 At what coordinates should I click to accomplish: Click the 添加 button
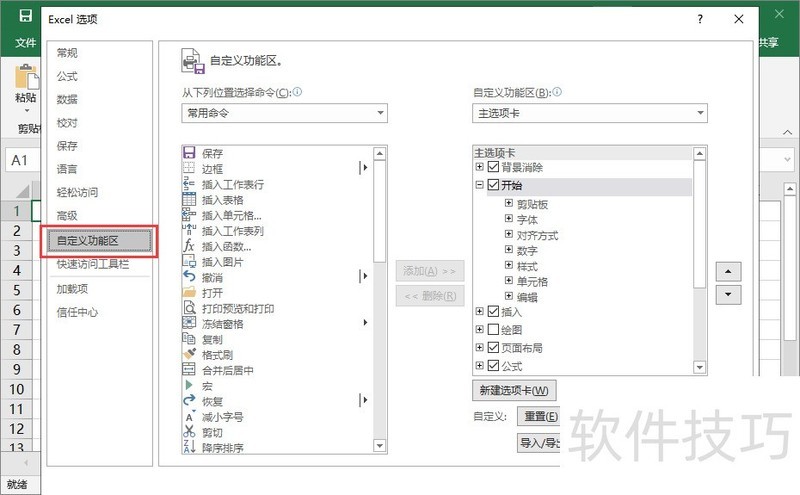click(x=430, y=271)
